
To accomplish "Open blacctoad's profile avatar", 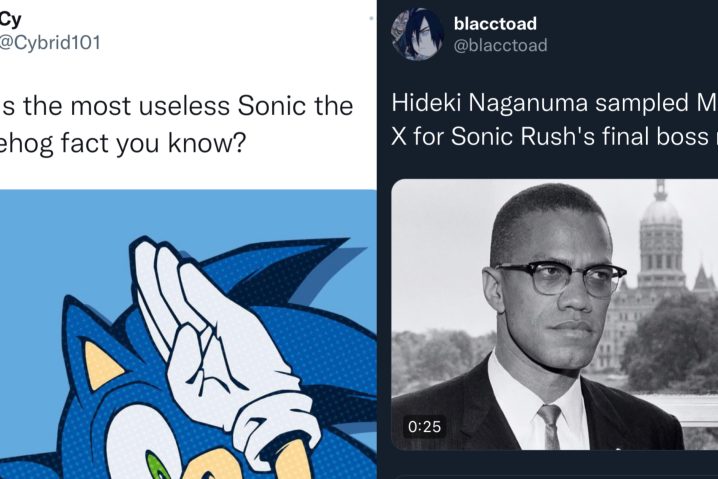I will coord(417,34).
